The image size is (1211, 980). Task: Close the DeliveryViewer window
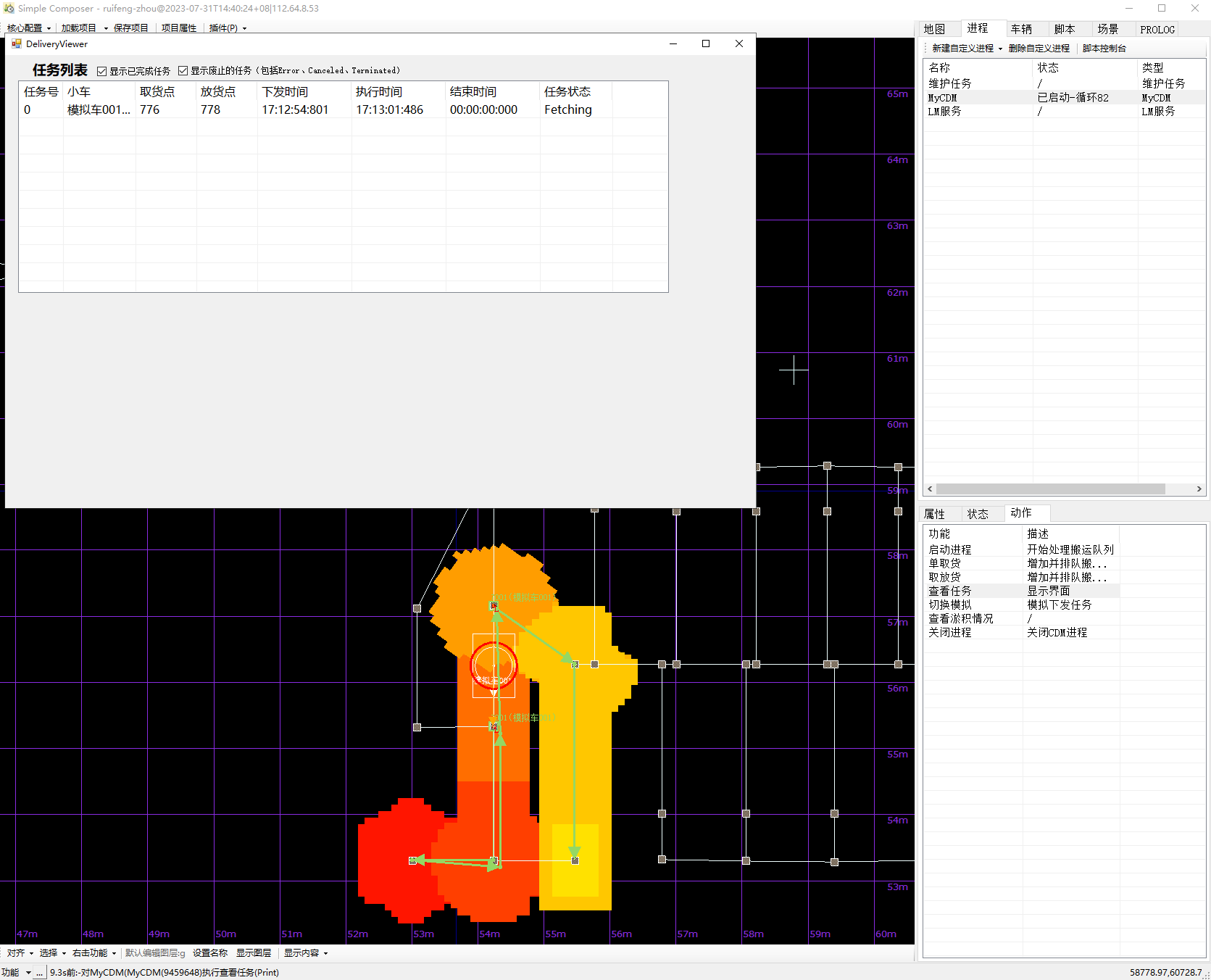click(738, 44)
